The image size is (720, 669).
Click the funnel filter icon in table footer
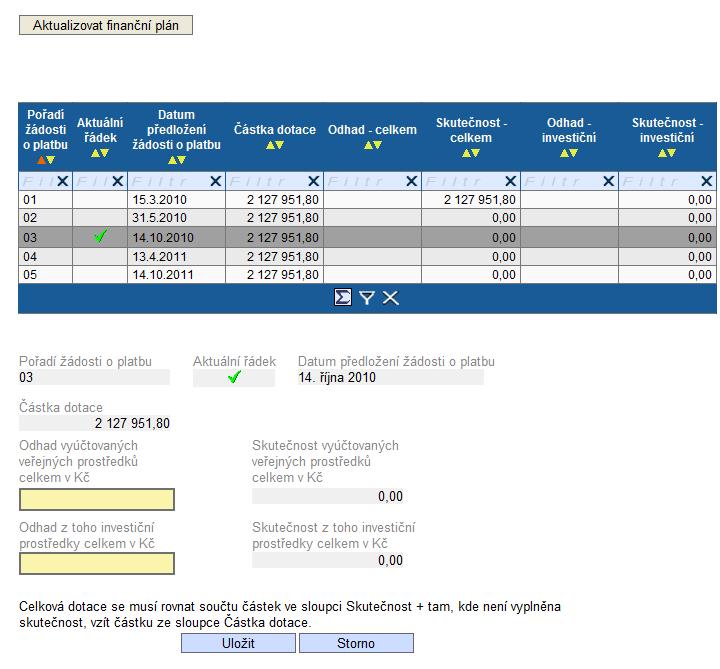coord(366,298)
